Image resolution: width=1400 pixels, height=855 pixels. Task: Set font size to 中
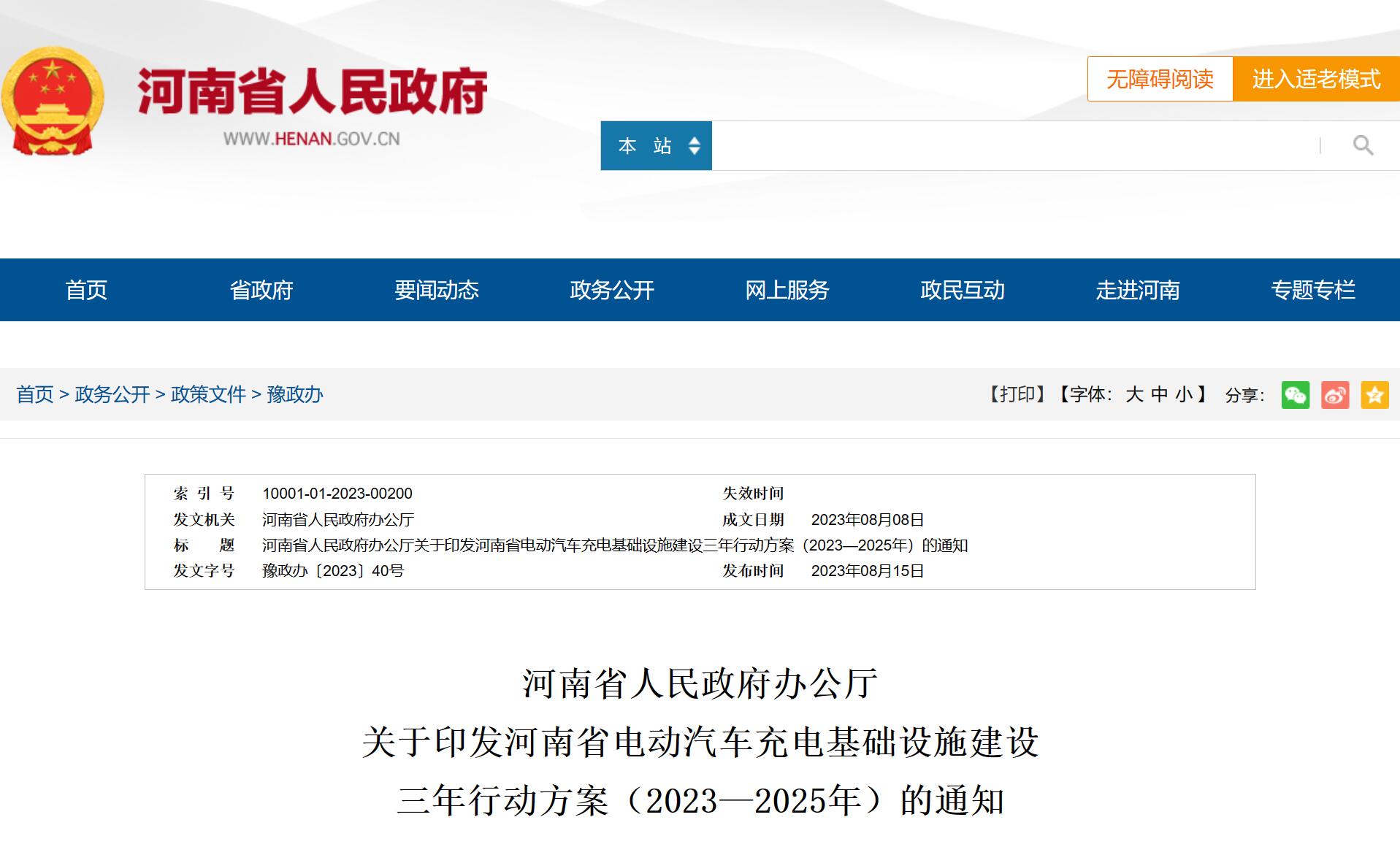coord(1160,394)
